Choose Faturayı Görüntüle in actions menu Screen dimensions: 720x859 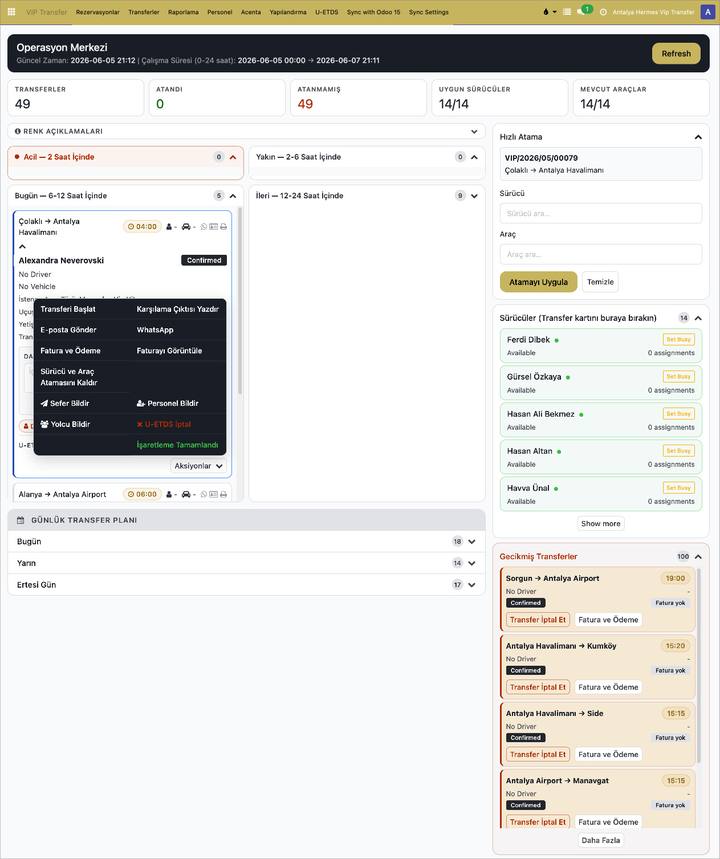(169, 351)
